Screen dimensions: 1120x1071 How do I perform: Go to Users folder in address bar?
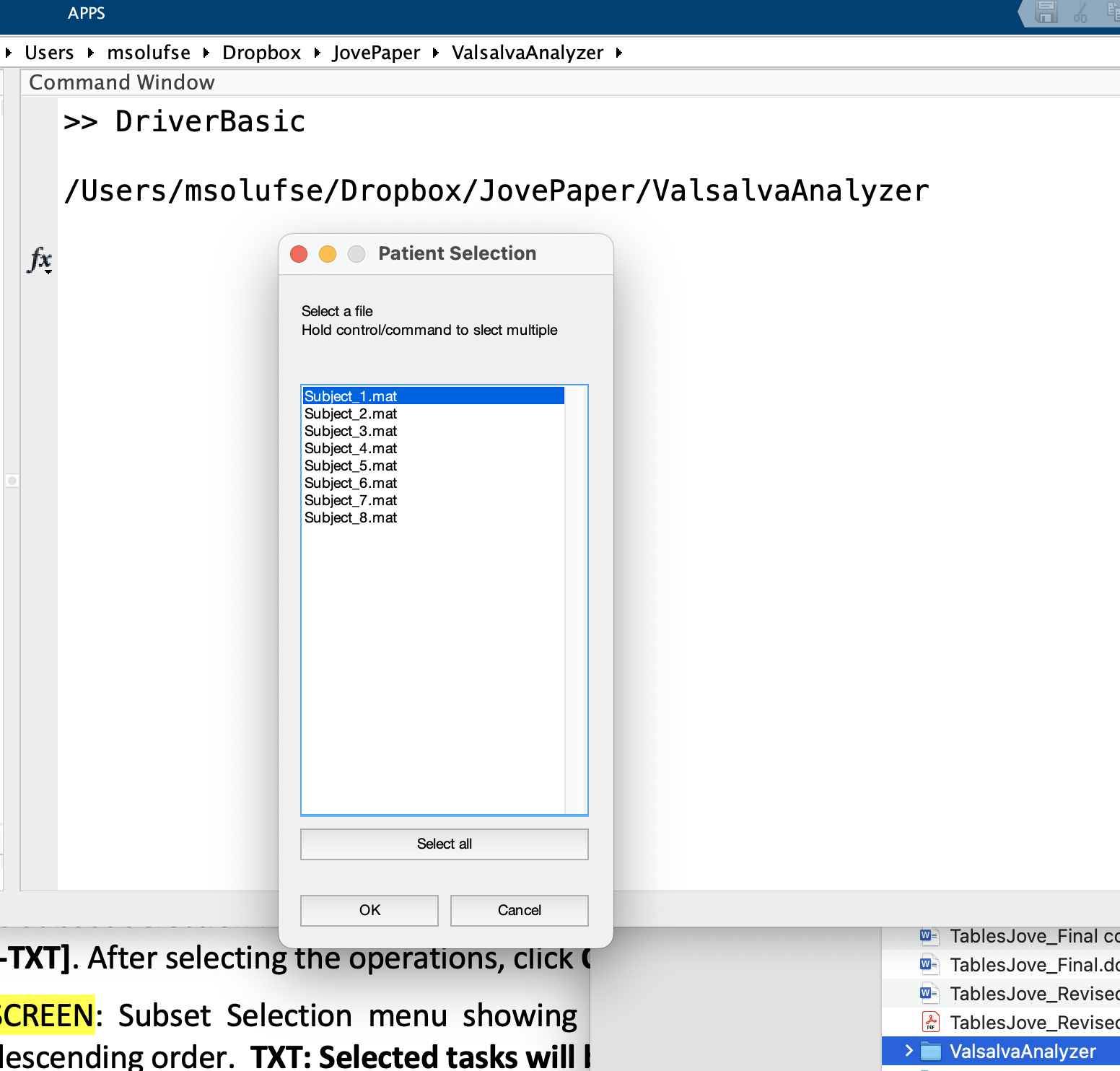click(49, 53)
